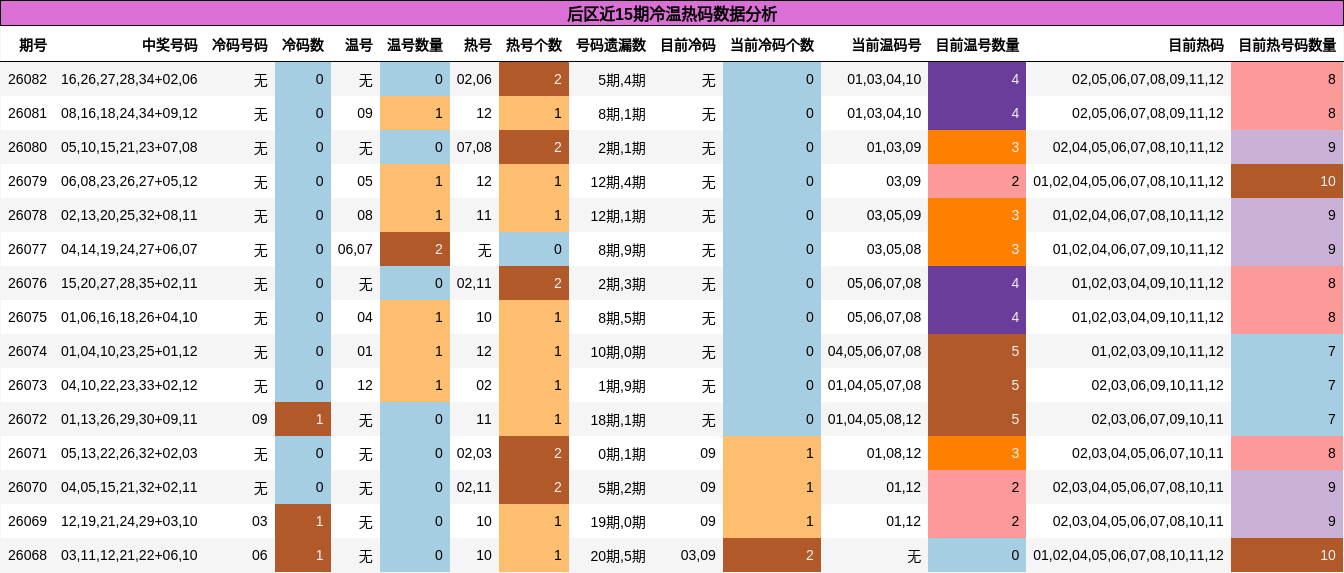
Task: Click the 目前热码 column header
Action: point(1196,45)
